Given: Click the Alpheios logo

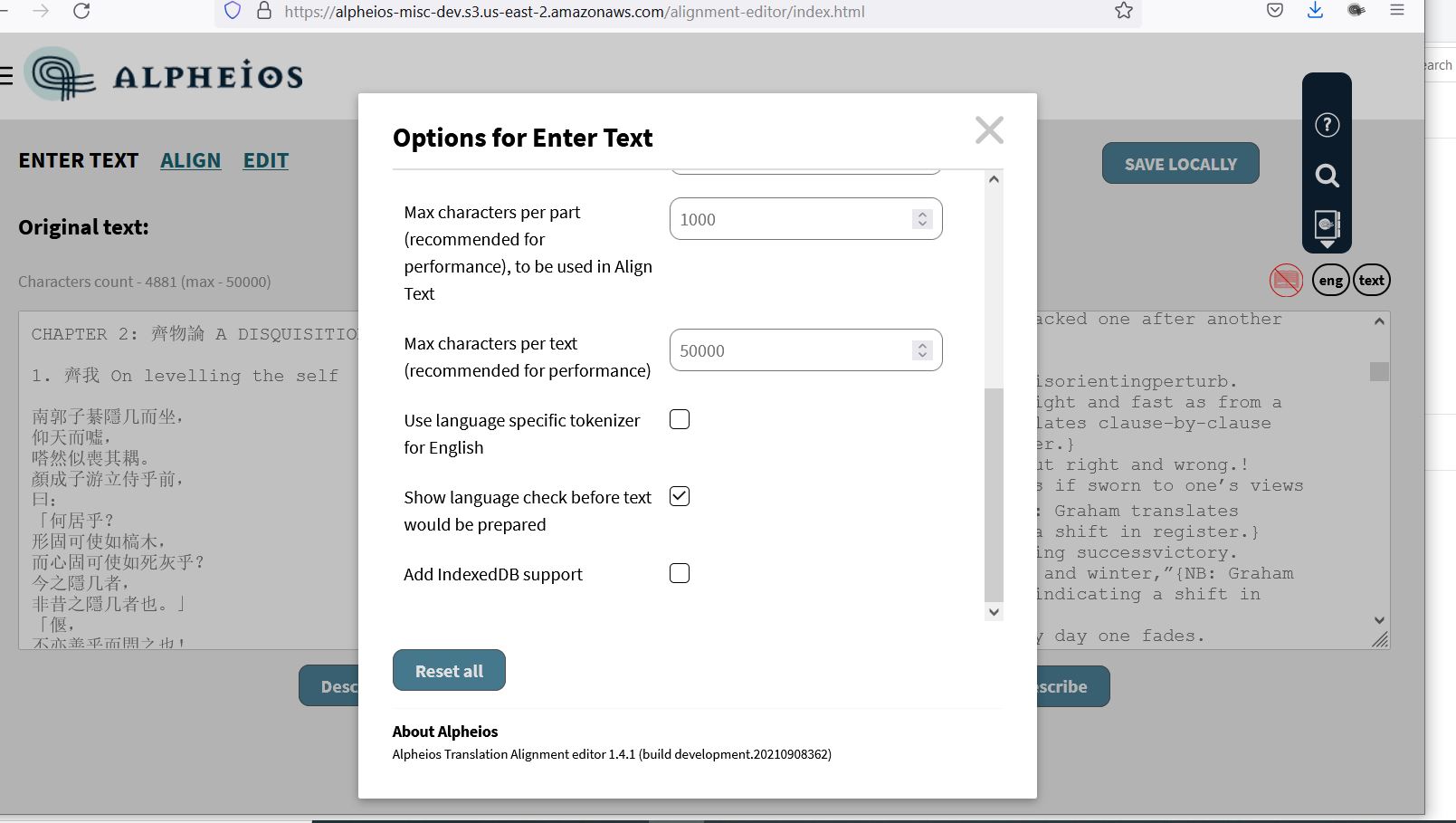Looking at the screenshot, I should (161, 75).
